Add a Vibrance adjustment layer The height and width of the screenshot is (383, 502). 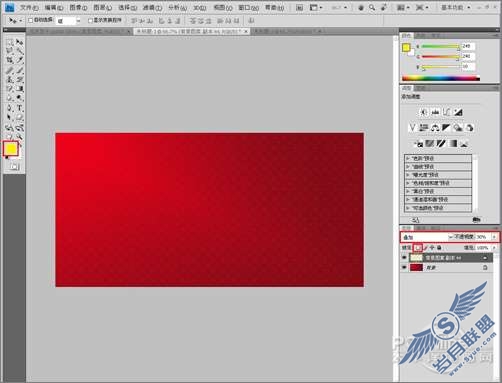[412, 128]
